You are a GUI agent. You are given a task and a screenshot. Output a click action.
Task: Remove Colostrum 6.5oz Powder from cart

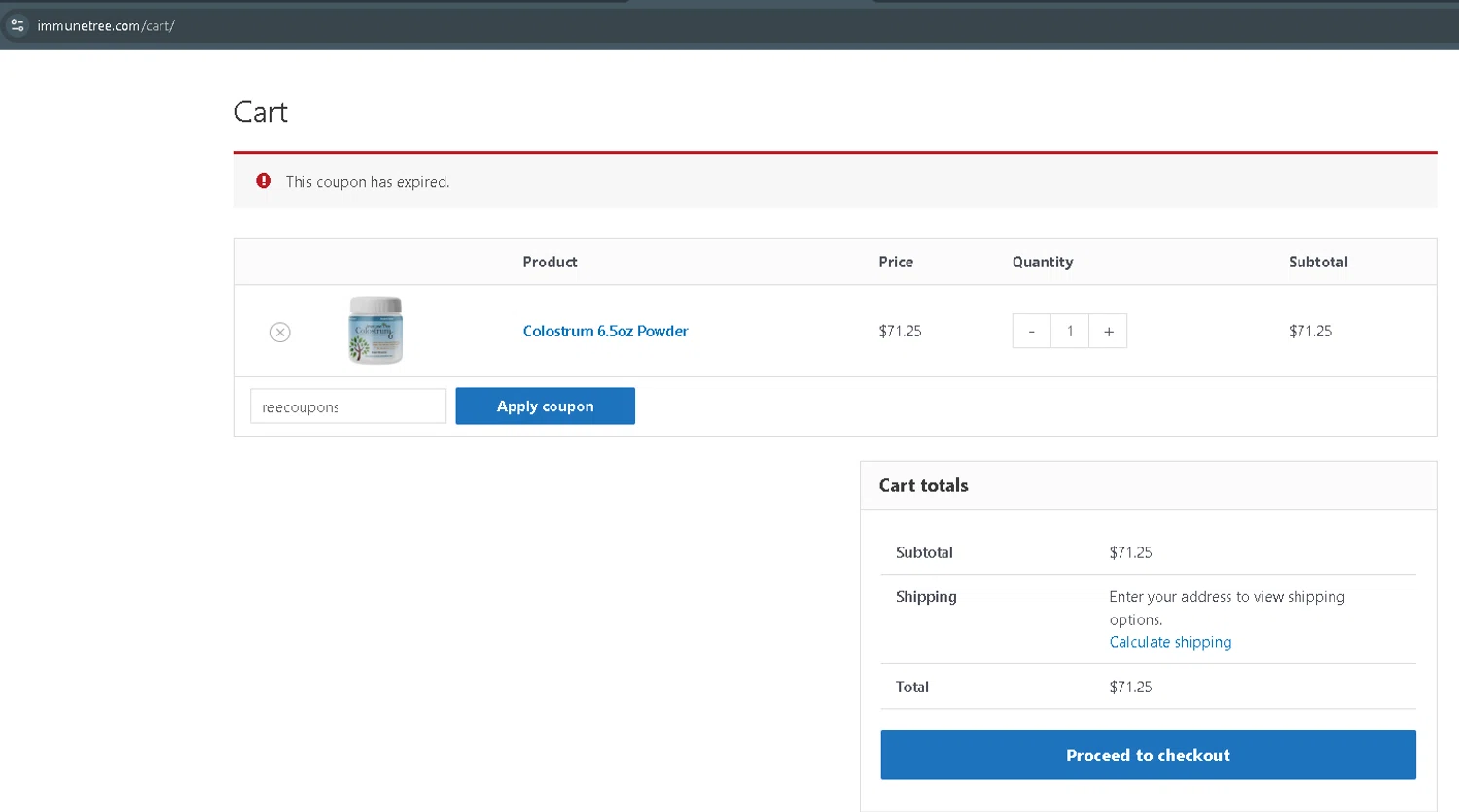(280, 333)
